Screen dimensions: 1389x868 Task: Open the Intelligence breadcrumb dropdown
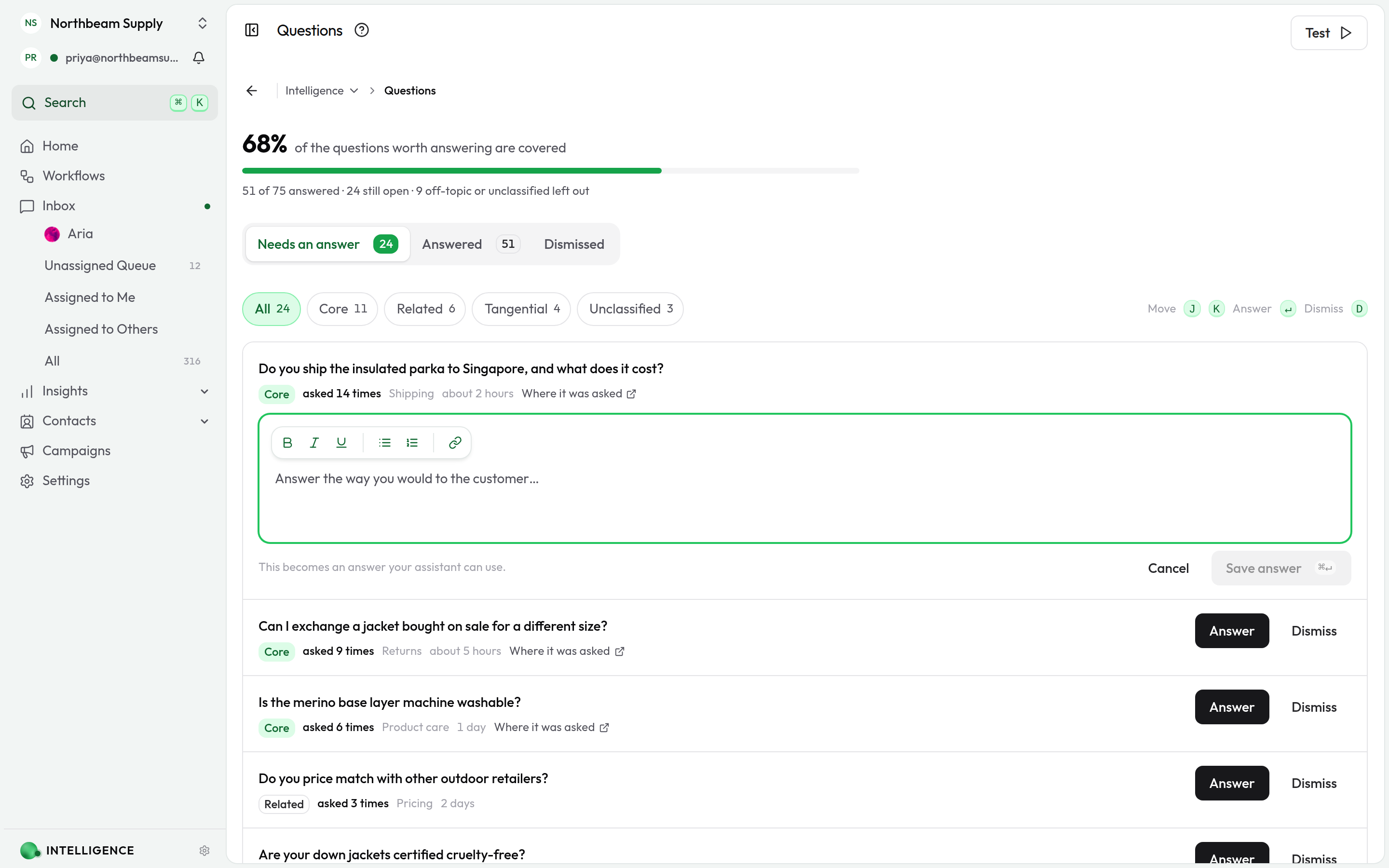[321, 91]
